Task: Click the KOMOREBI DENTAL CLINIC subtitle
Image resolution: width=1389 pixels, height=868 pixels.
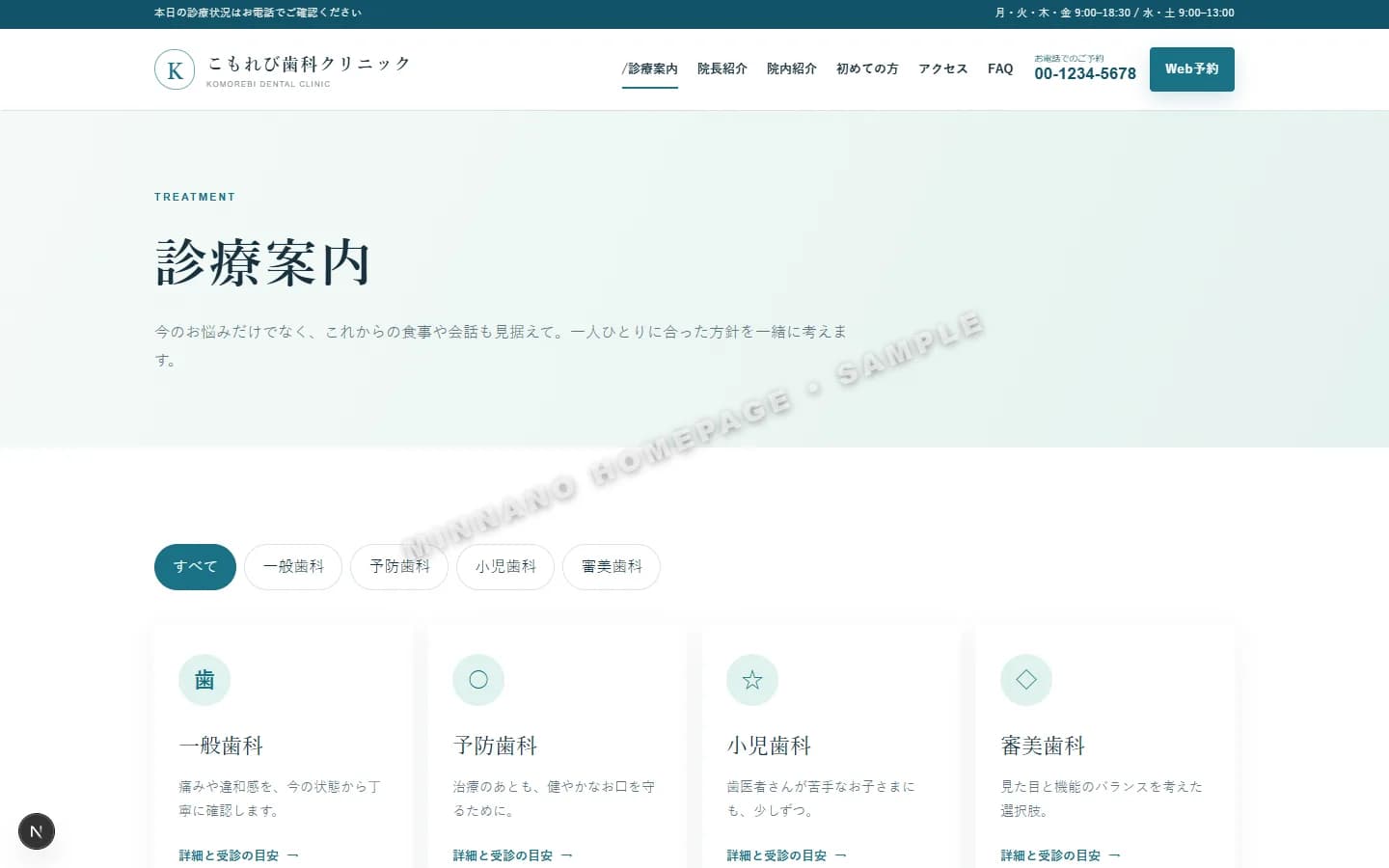Action: pyautogui.click(x=268, y=84)
